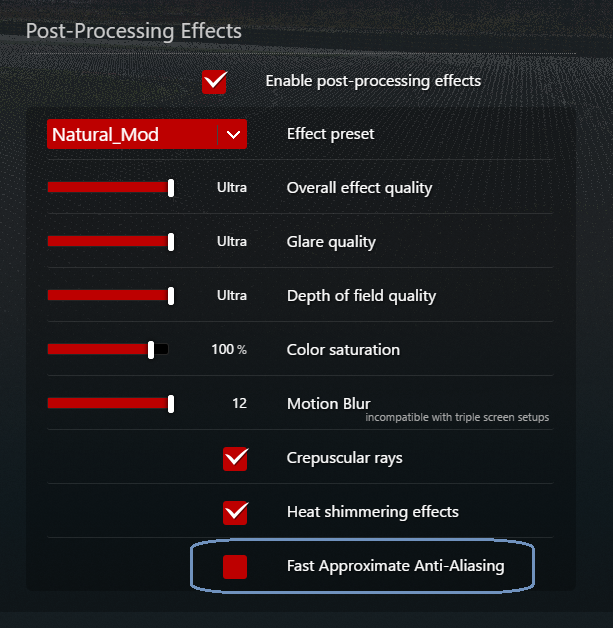Click the Motion Blur slider

(108, 403)
